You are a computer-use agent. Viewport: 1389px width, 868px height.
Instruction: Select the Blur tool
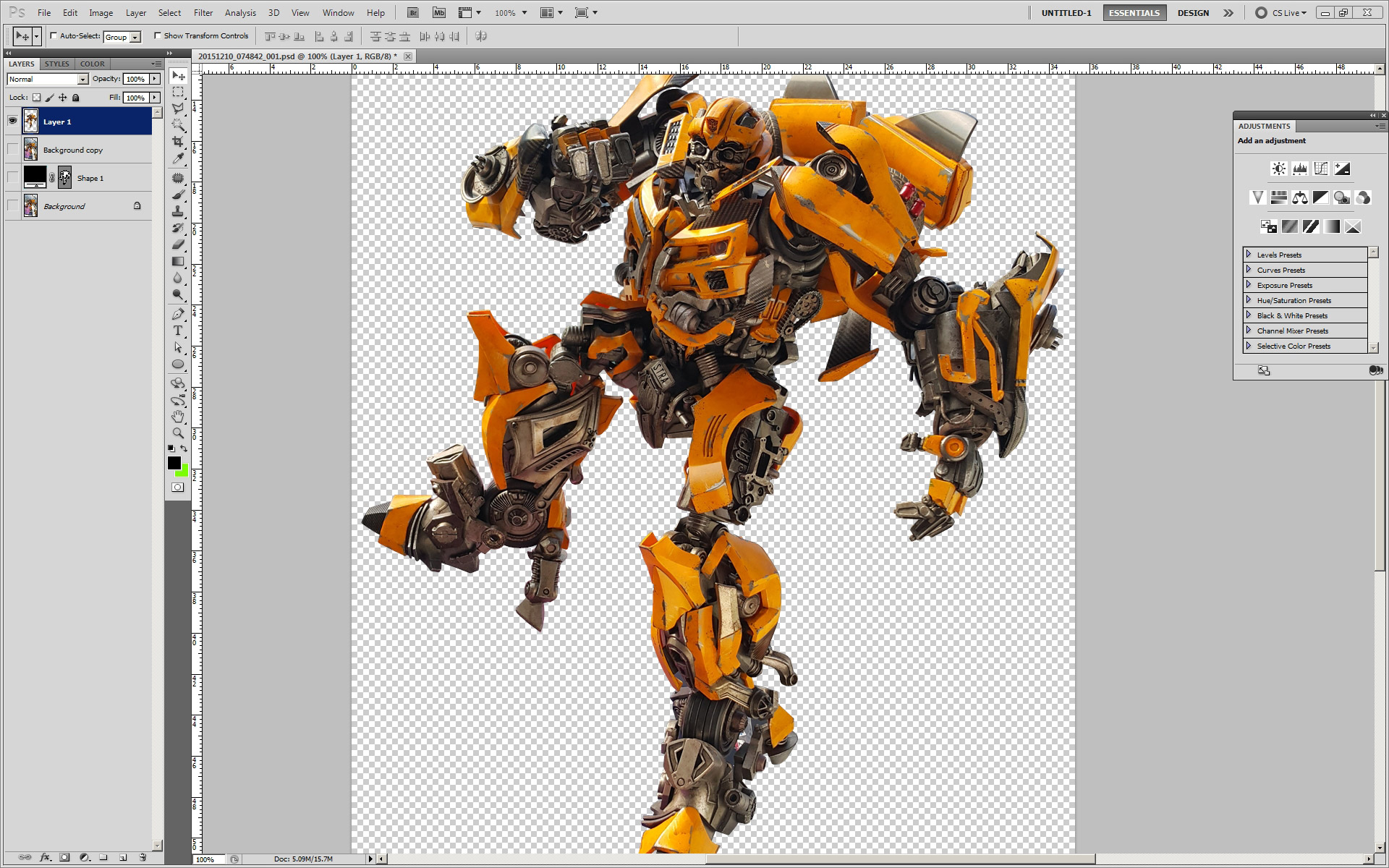tap(178, 278)
